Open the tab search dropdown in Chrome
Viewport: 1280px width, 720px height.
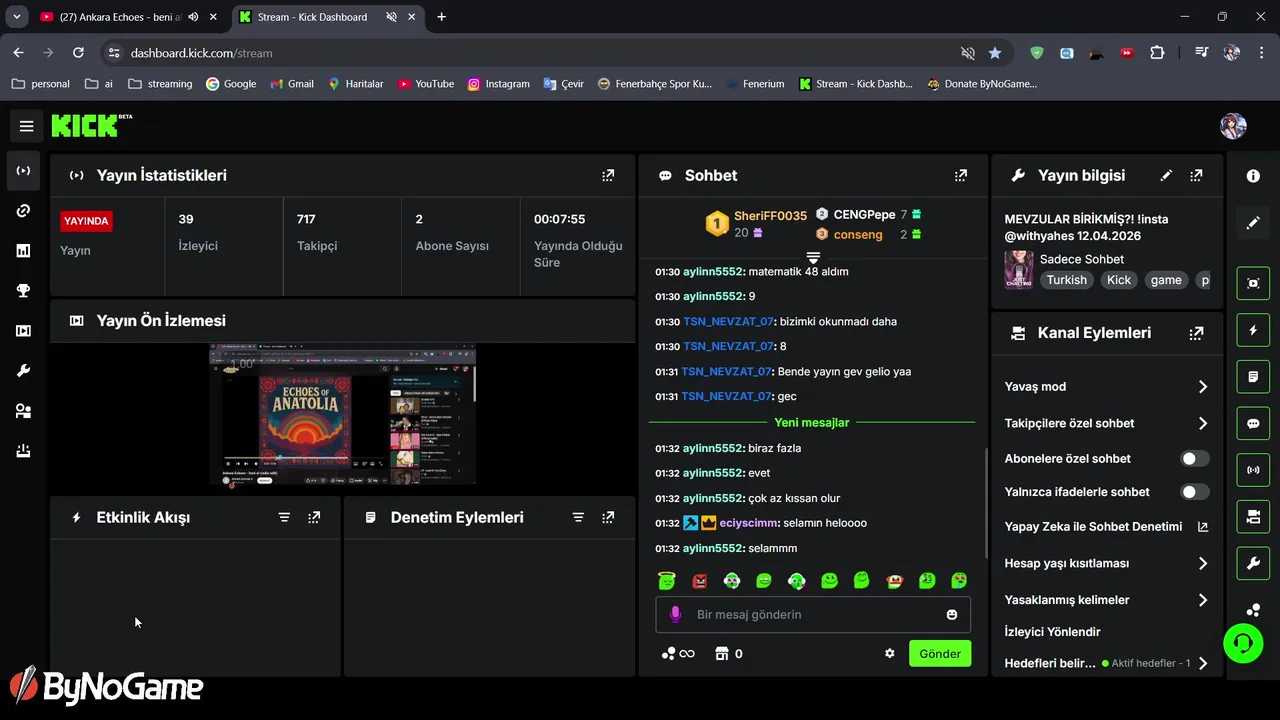17,17
